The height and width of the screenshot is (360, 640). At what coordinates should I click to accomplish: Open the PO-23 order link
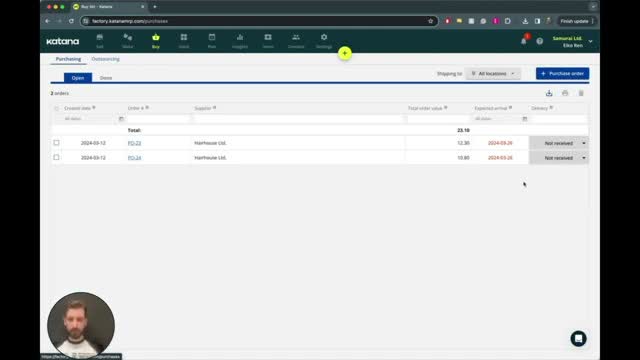point(134,143)
